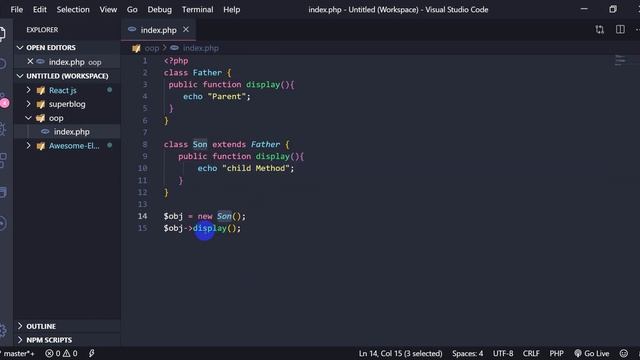
Task: Click the '$obj = new Son();' line
Action: [x=205, y=216]
